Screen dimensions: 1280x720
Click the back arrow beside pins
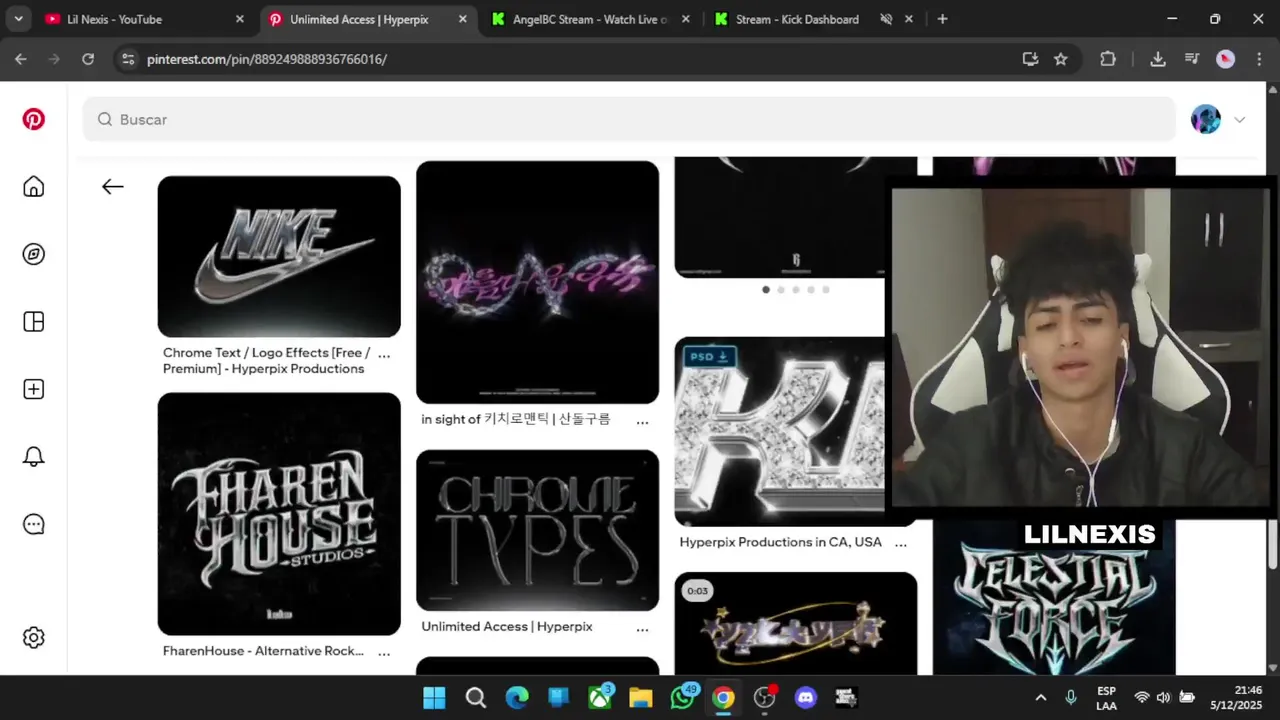113,186
